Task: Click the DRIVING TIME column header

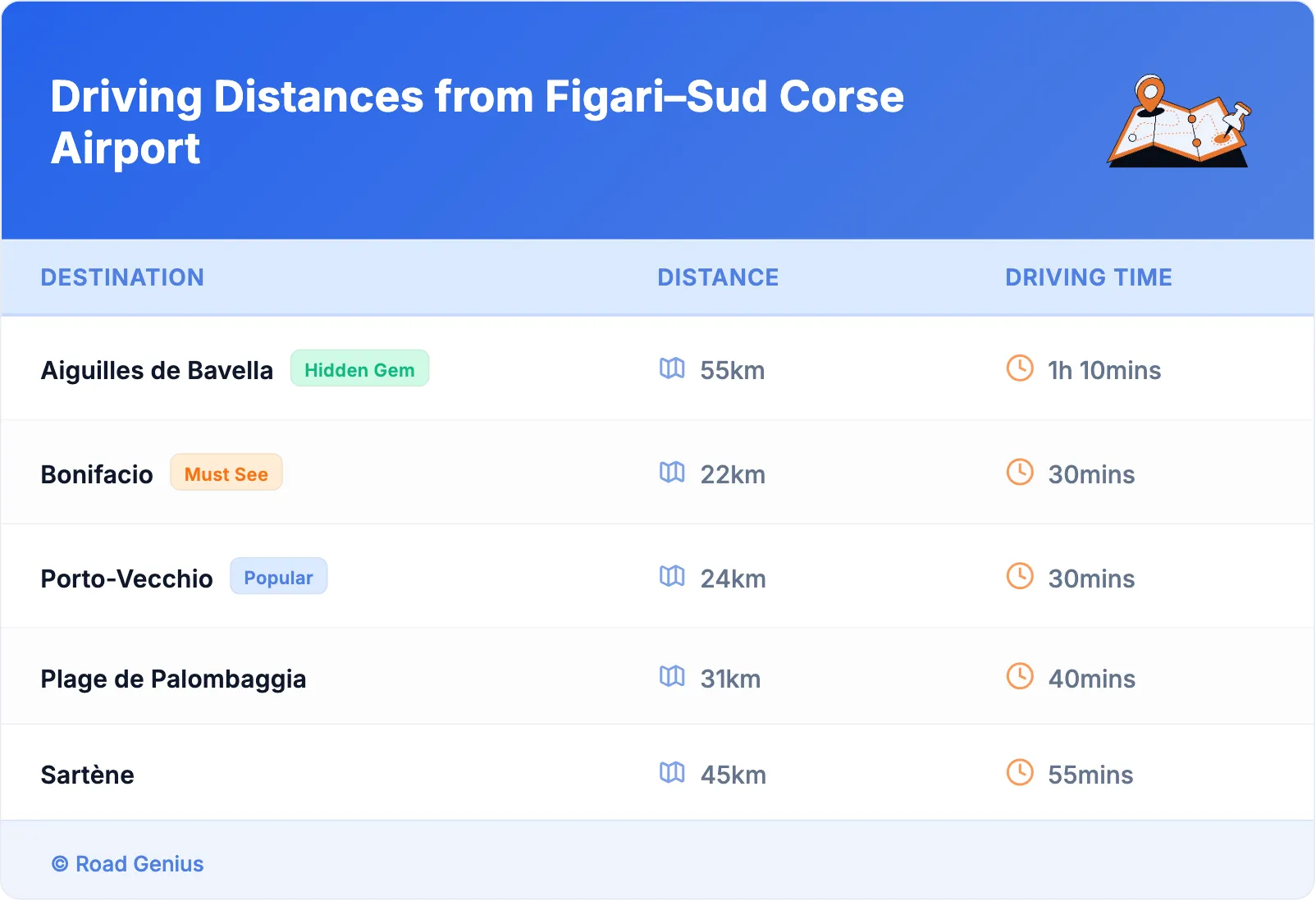Action: pos(1089,277)
